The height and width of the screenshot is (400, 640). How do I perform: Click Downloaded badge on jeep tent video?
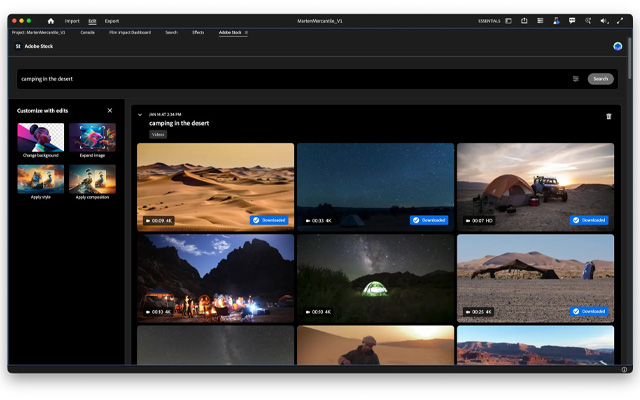[x=589, y=220]
